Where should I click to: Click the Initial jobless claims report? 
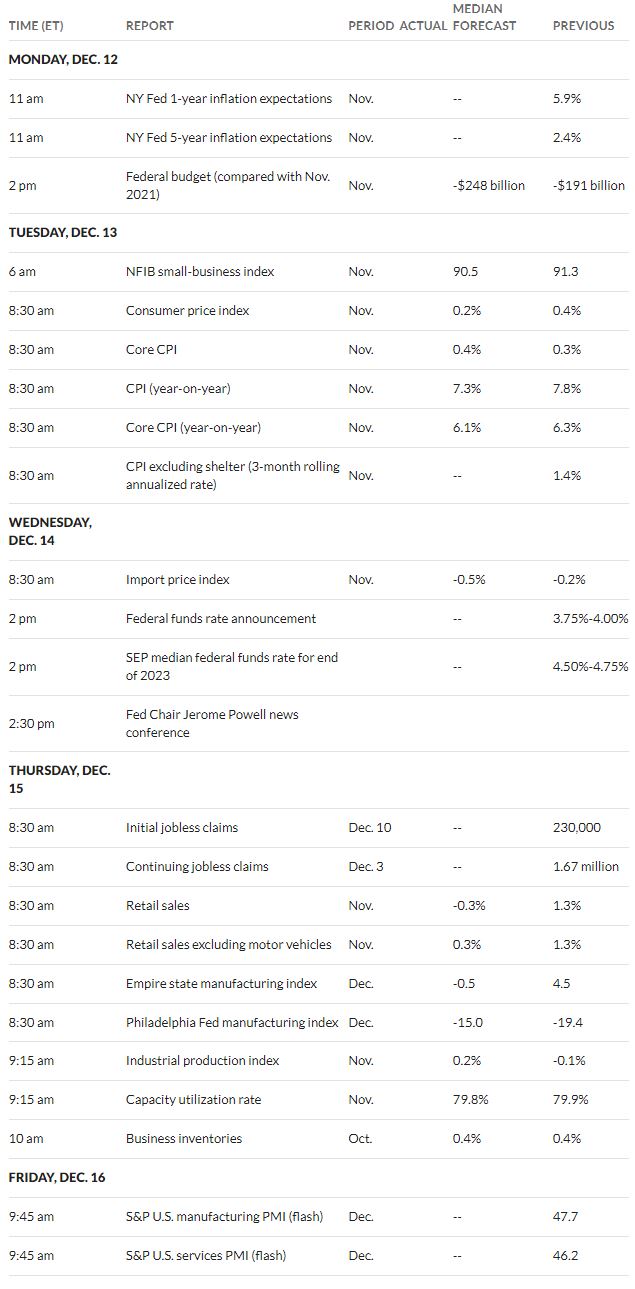coord(184,828)
